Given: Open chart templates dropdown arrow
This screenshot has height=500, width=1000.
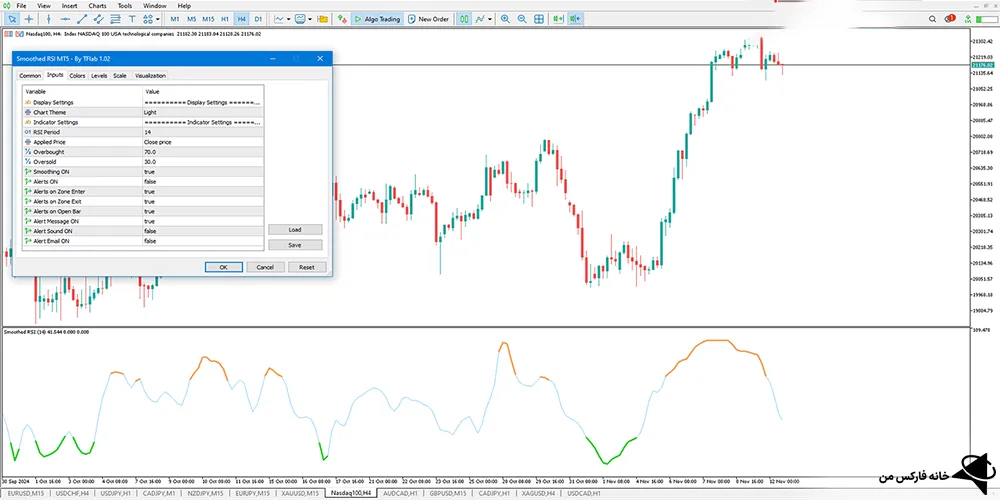Looking at the screenshot, I should pyautogui.click(x=310, y=19).
